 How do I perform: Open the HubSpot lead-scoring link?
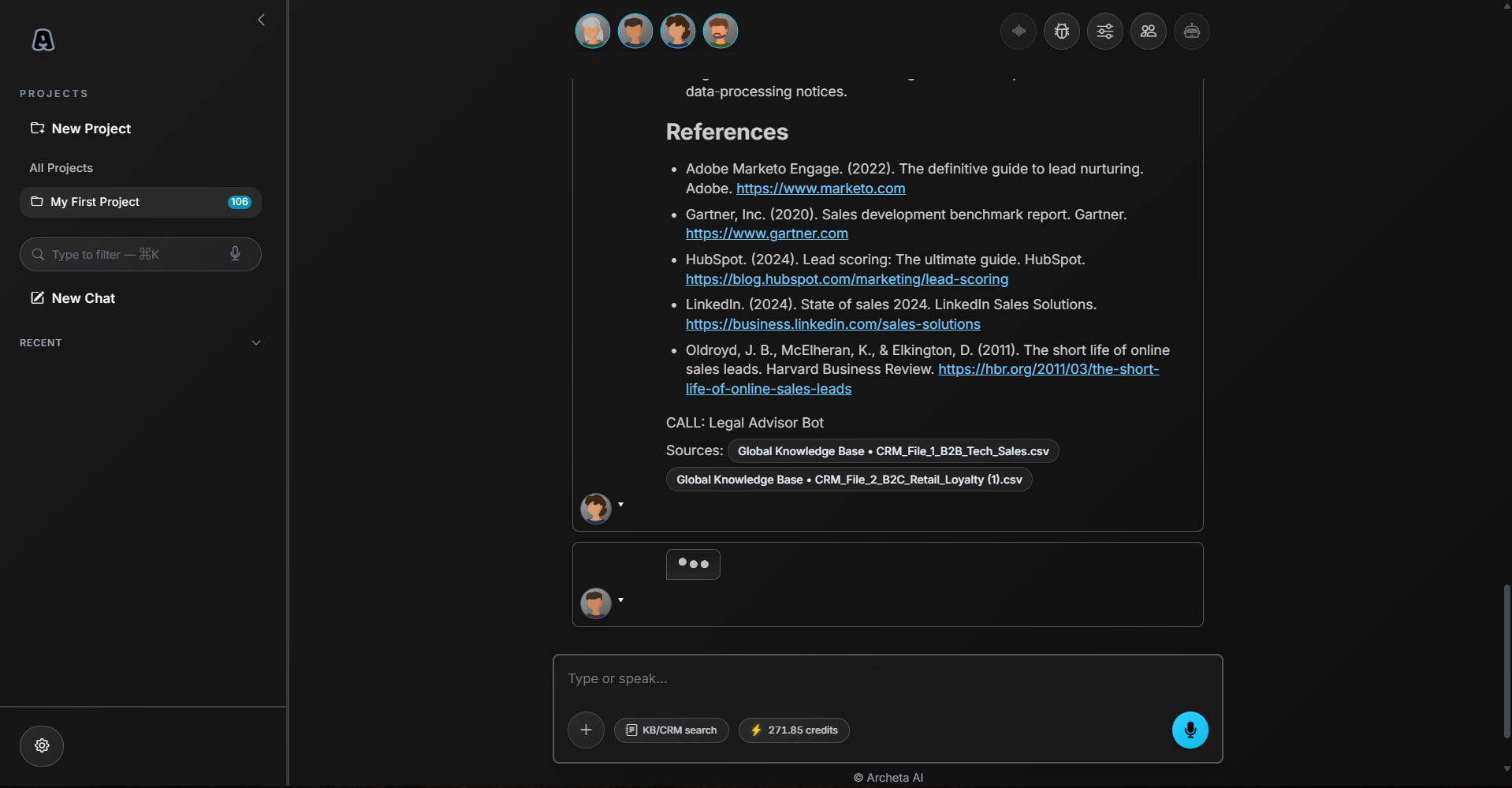[847, 279]
